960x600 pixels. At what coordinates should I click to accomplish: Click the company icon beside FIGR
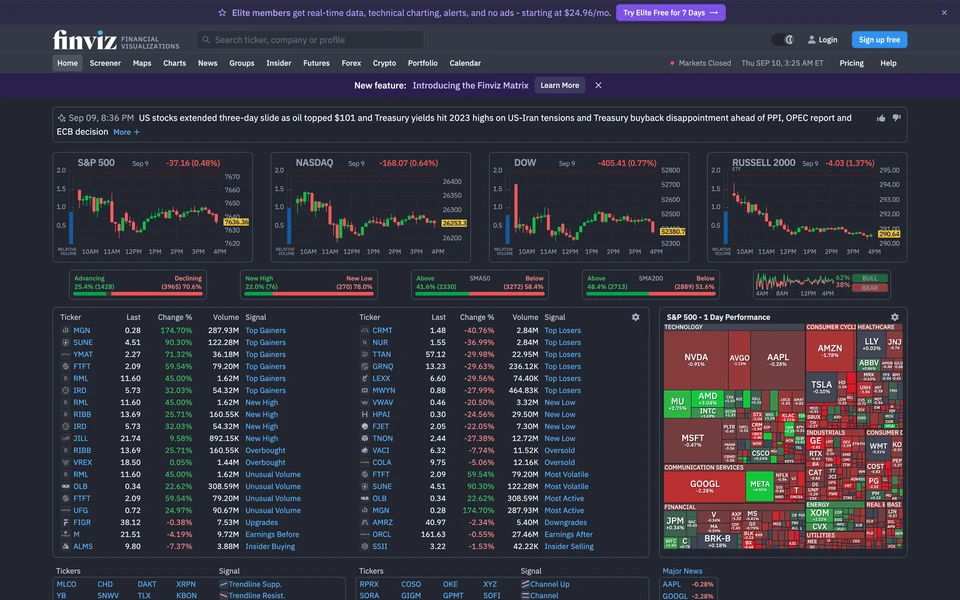(65, 523)
